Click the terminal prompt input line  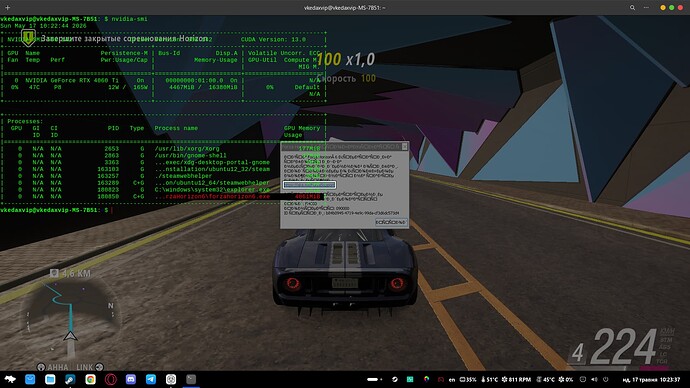click(x=56, y=210)
